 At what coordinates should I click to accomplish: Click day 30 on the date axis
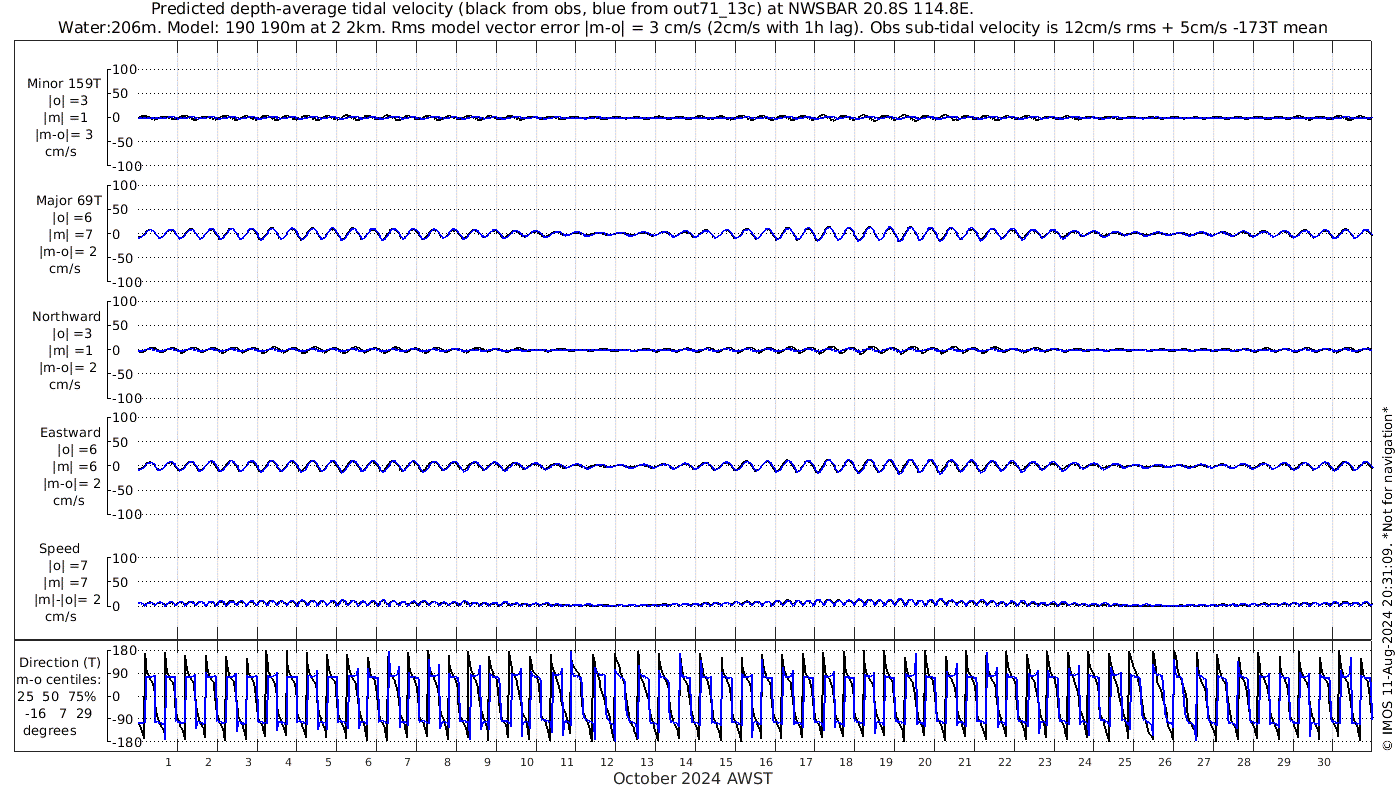click(x=1323, y=762)
